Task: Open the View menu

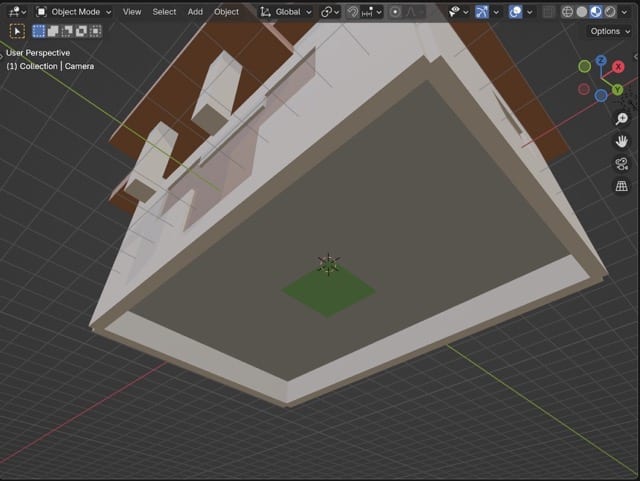Action: pos(132,12)
